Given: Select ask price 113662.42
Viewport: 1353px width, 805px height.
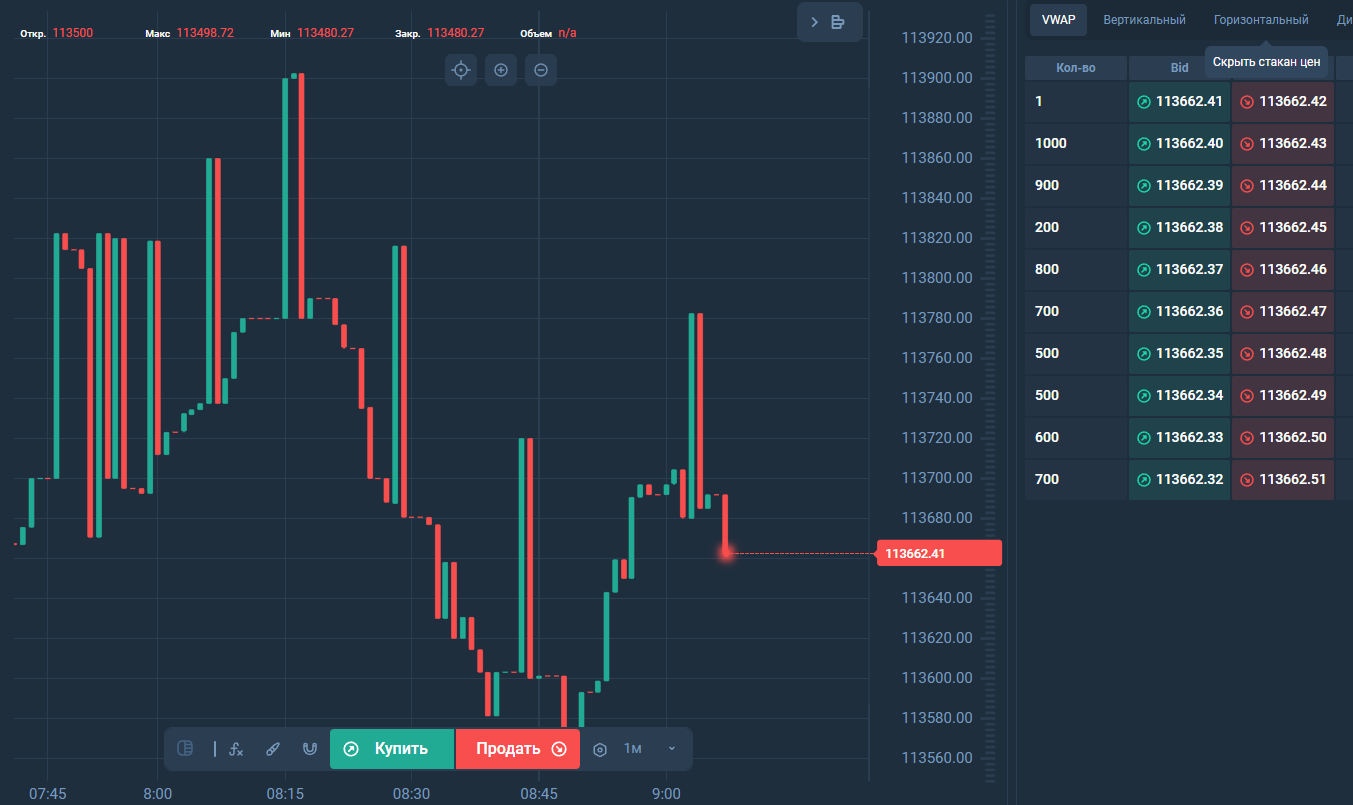Looking at the screenshot, I should pyautogui.click(x=1293, y=102).
